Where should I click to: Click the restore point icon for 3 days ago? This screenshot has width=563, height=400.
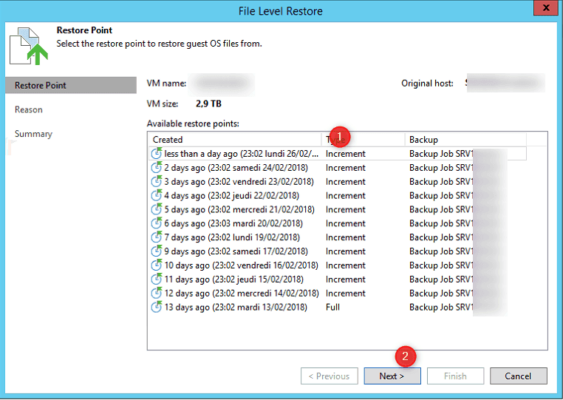(x=156, y=181)
